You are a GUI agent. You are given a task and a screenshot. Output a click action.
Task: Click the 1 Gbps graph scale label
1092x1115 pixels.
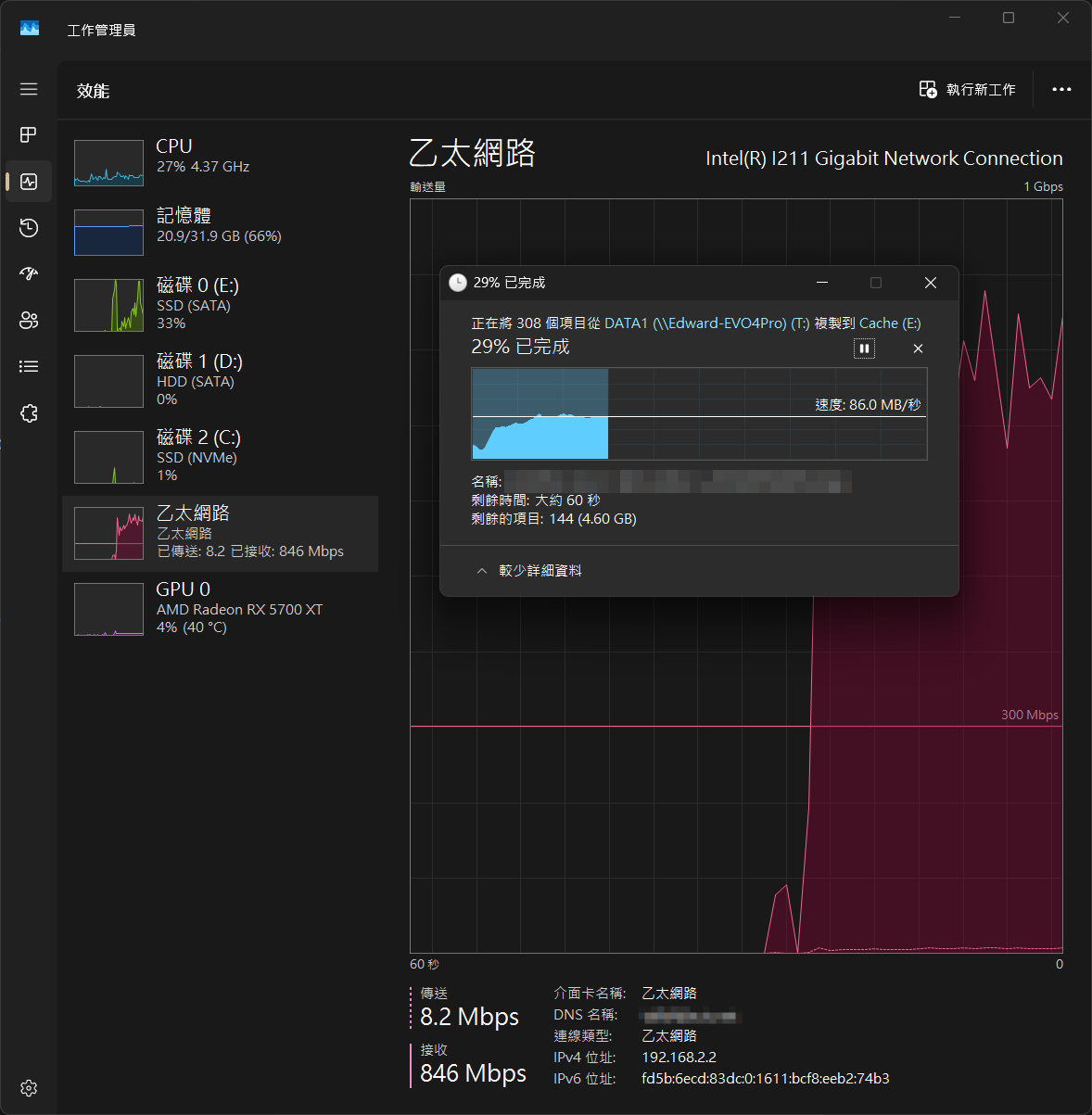(x=1043, y=186)
